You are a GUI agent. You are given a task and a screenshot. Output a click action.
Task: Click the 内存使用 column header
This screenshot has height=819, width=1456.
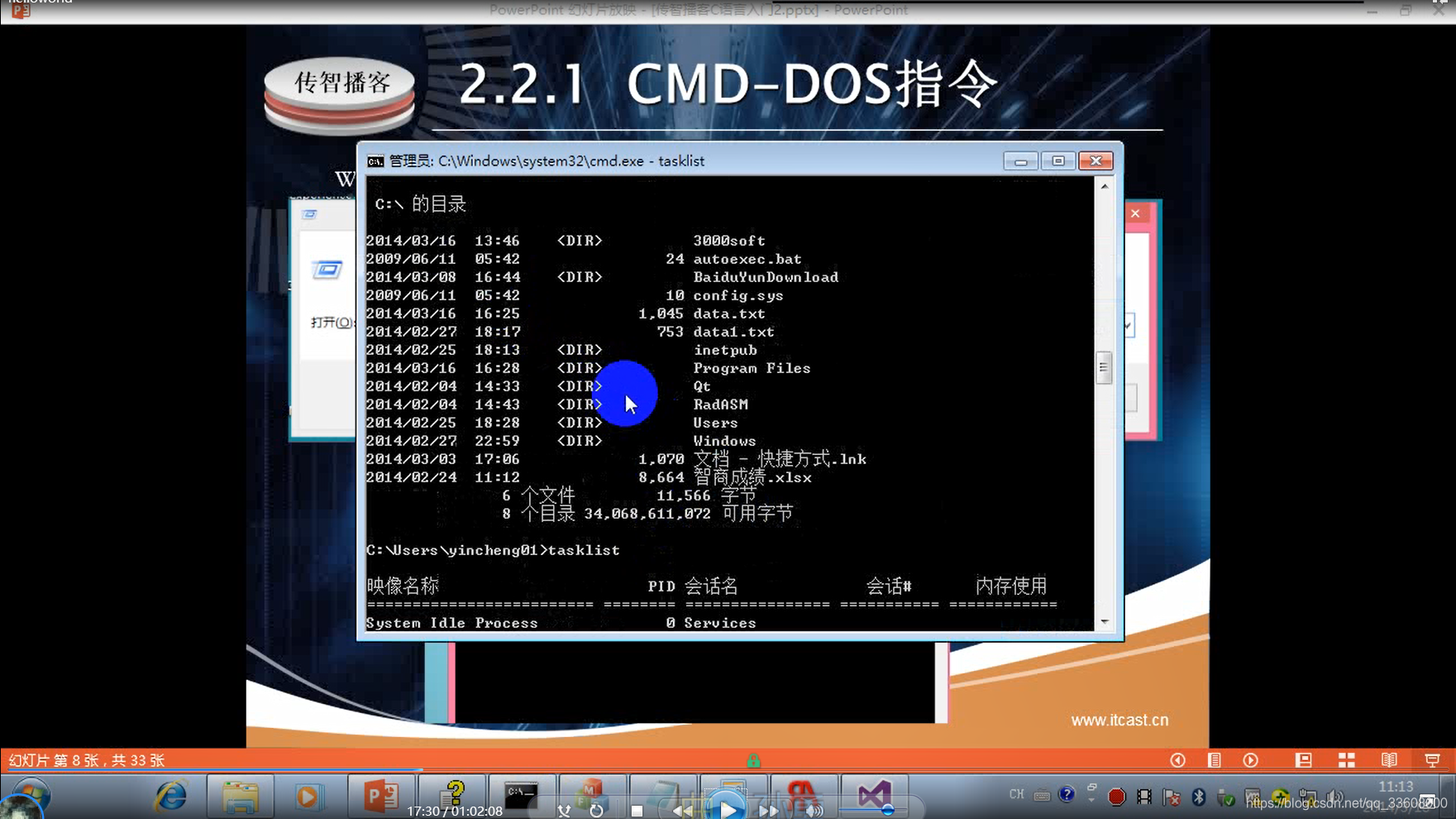[x=1010, y=587]
